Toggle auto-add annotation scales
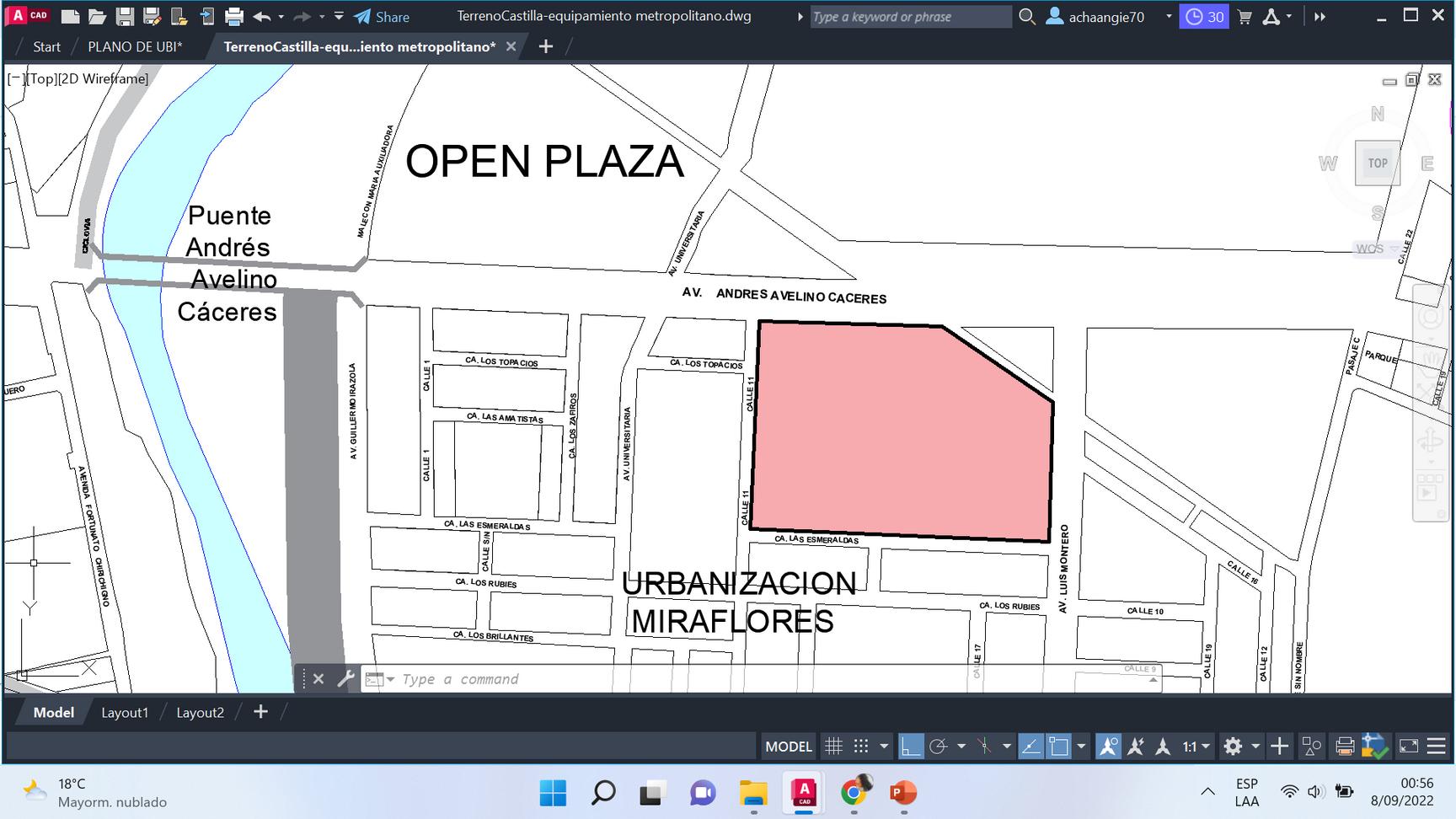 click(x=1136, y=747)
